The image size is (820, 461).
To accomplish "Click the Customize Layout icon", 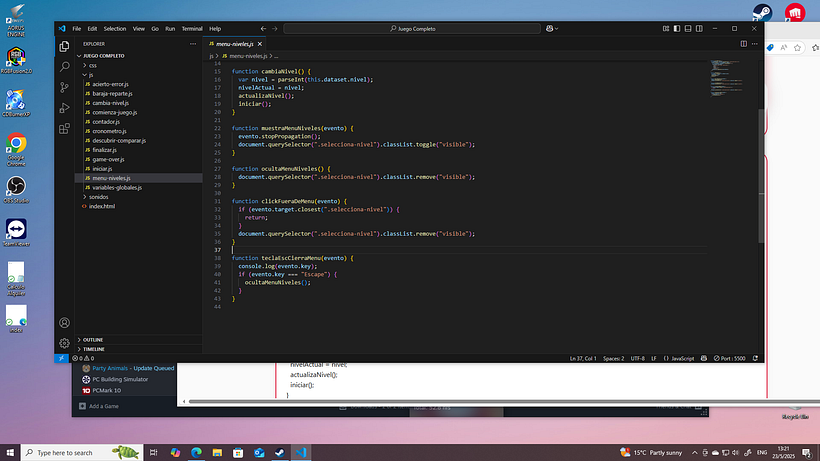I will (666, 29).
